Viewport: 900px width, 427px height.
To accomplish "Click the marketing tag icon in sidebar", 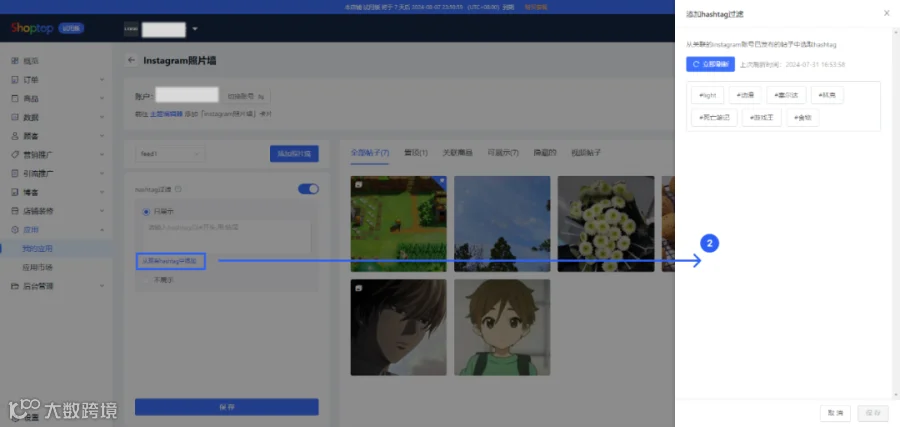I will [15, 154].
